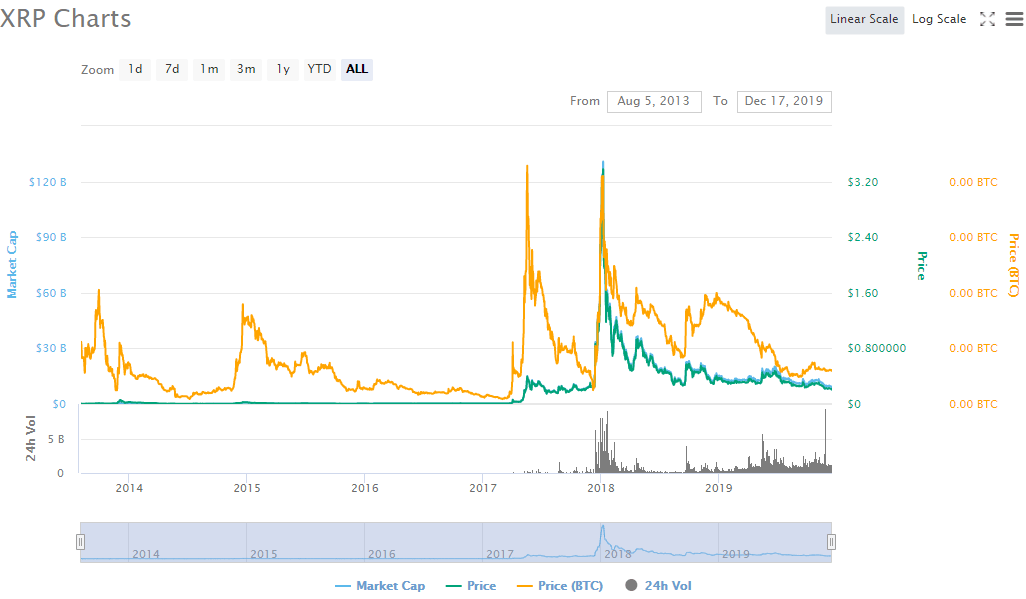The height and width of the screenshot is (599, 1026).
Task: Toggle the Price series in the legend
Action: (x=471, y=585)
